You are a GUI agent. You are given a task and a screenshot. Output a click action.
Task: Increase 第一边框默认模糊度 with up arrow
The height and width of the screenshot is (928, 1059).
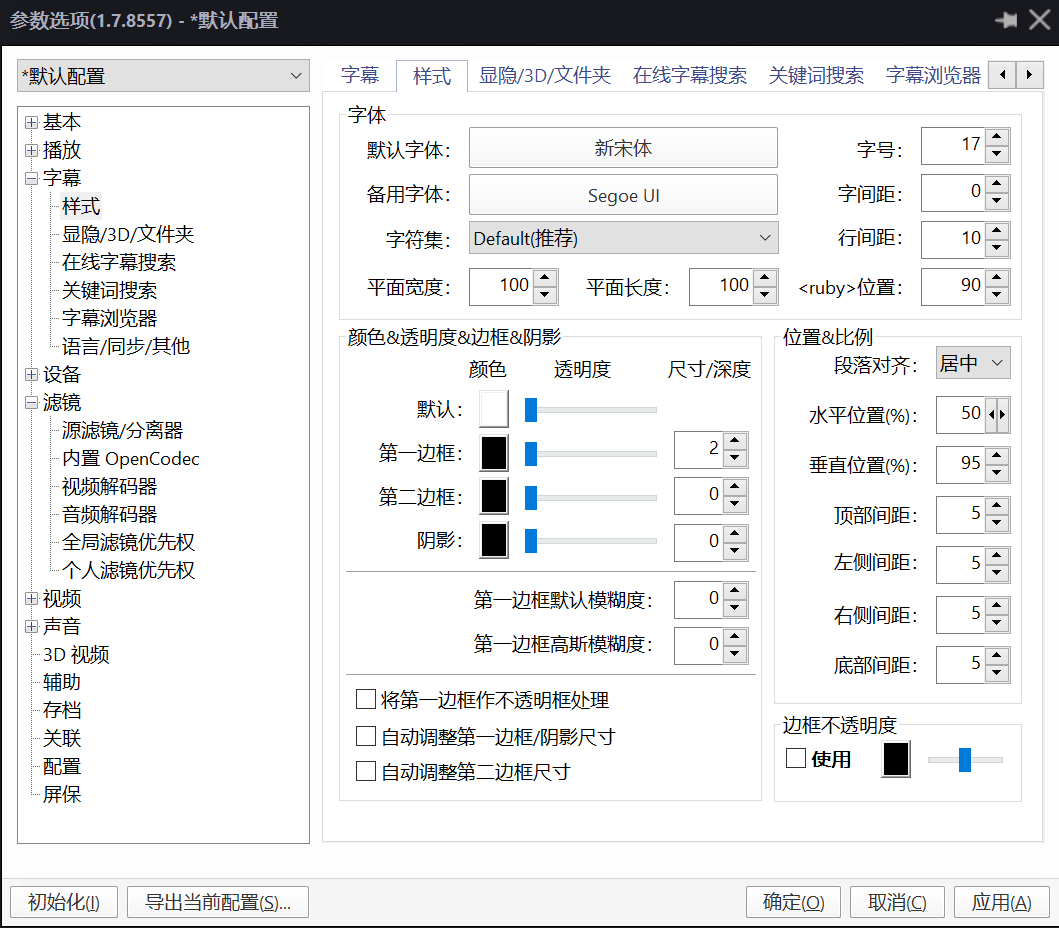tap(735, 591)
